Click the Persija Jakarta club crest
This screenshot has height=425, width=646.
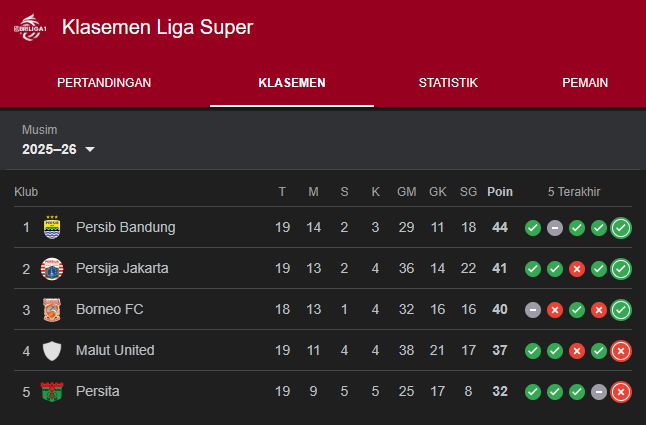click(x=52, y=268)
